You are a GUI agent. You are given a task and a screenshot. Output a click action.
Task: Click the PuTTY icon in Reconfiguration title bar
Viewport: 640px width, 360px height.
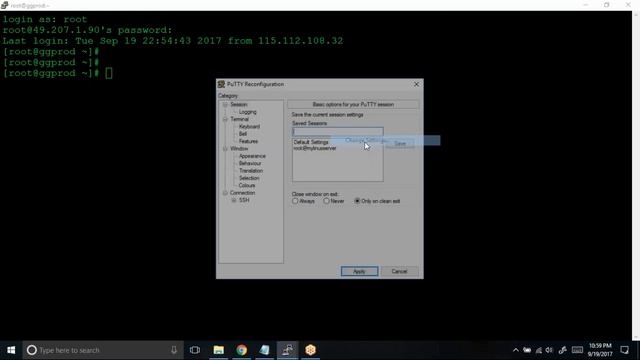click(222, 84)
